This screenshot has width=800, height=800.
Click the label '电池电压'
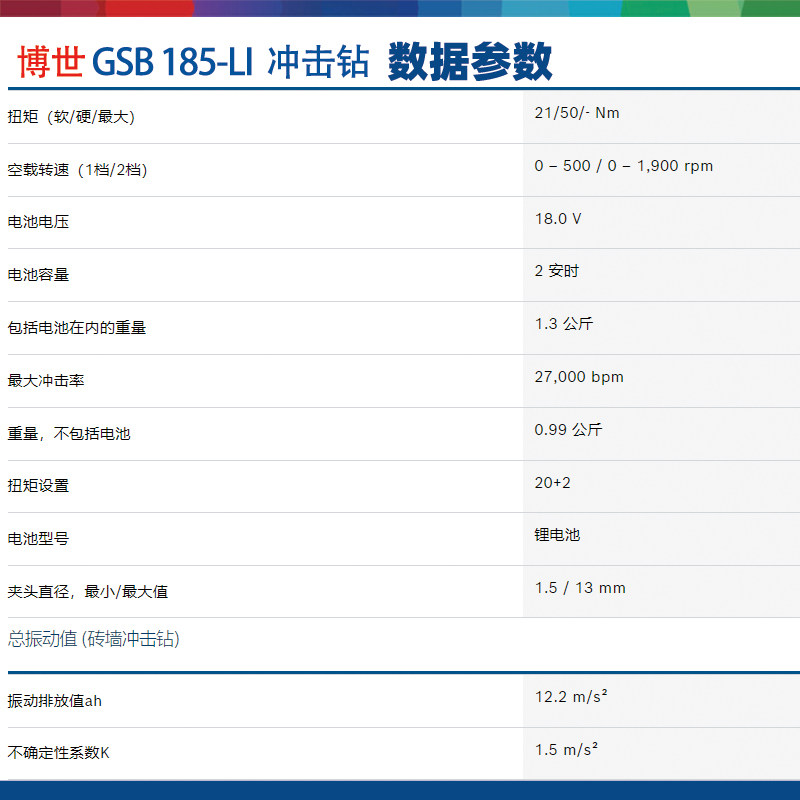(38, 222)
